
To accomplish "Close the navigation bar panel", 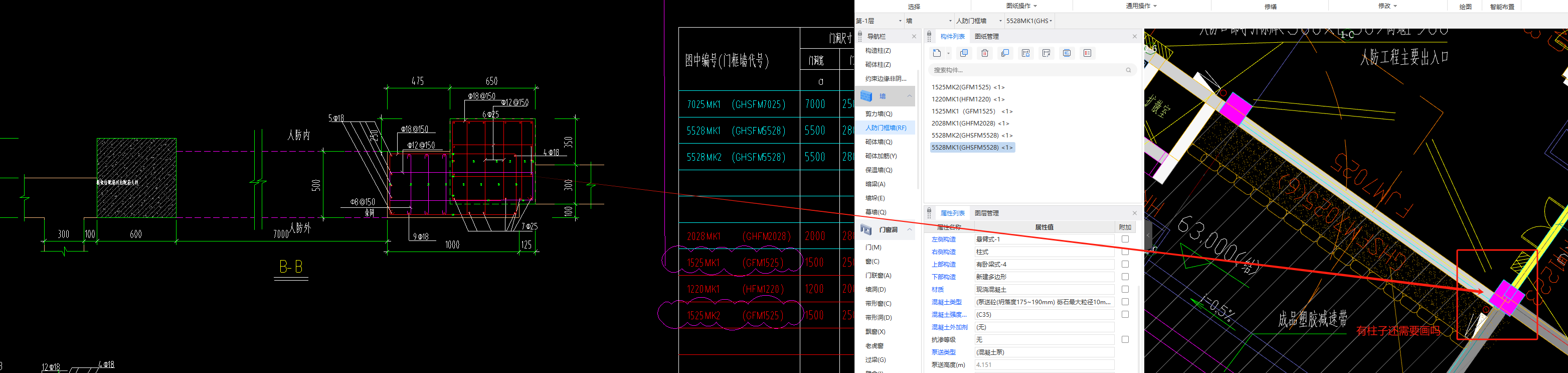I will pos(914,37).
